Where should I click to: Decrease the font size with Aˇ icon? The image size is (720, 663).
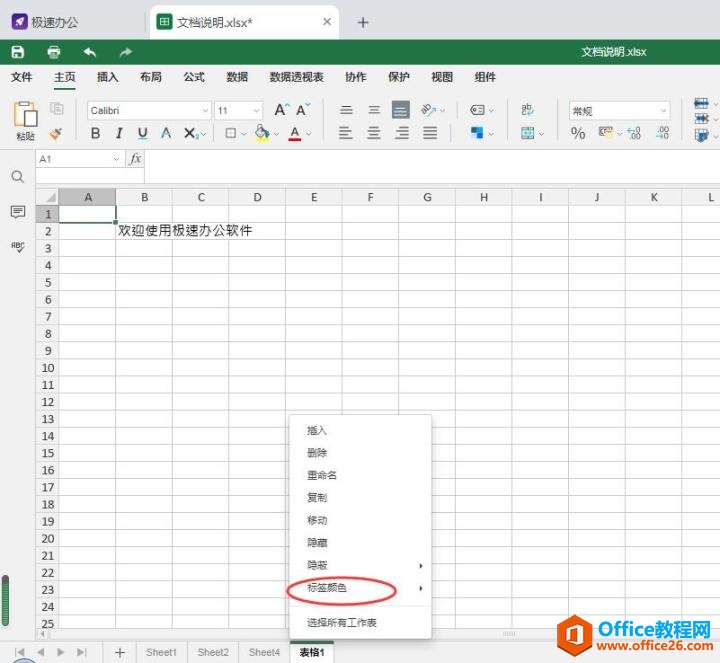(x=303, y=110)
